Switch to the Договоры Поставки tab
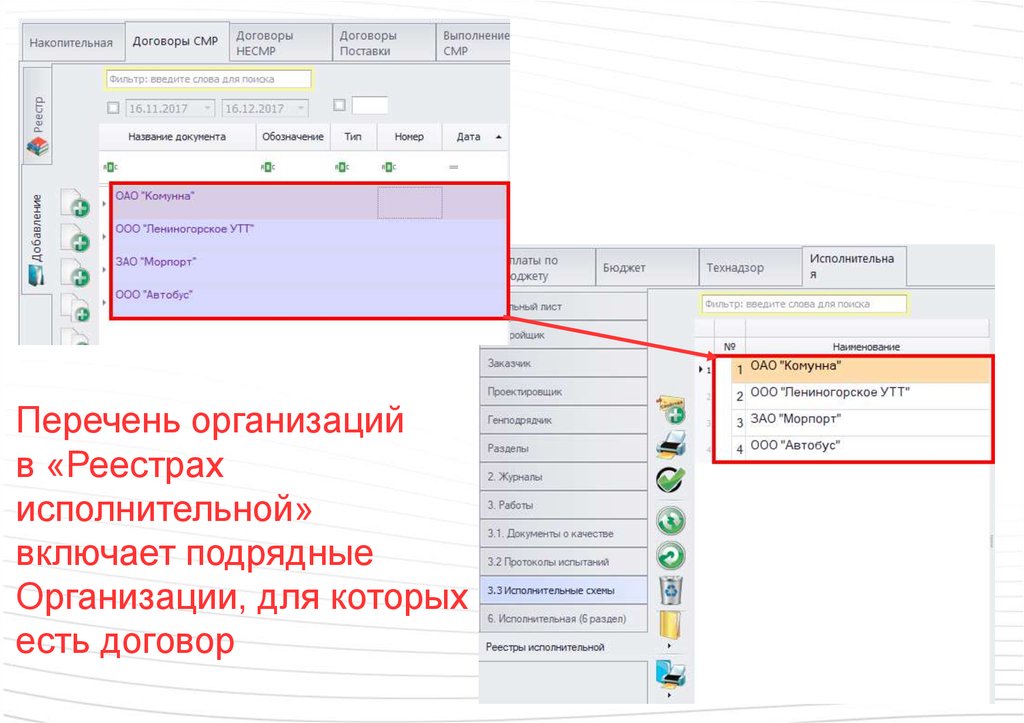The image size is (1024, 723). tap(383, 42)
